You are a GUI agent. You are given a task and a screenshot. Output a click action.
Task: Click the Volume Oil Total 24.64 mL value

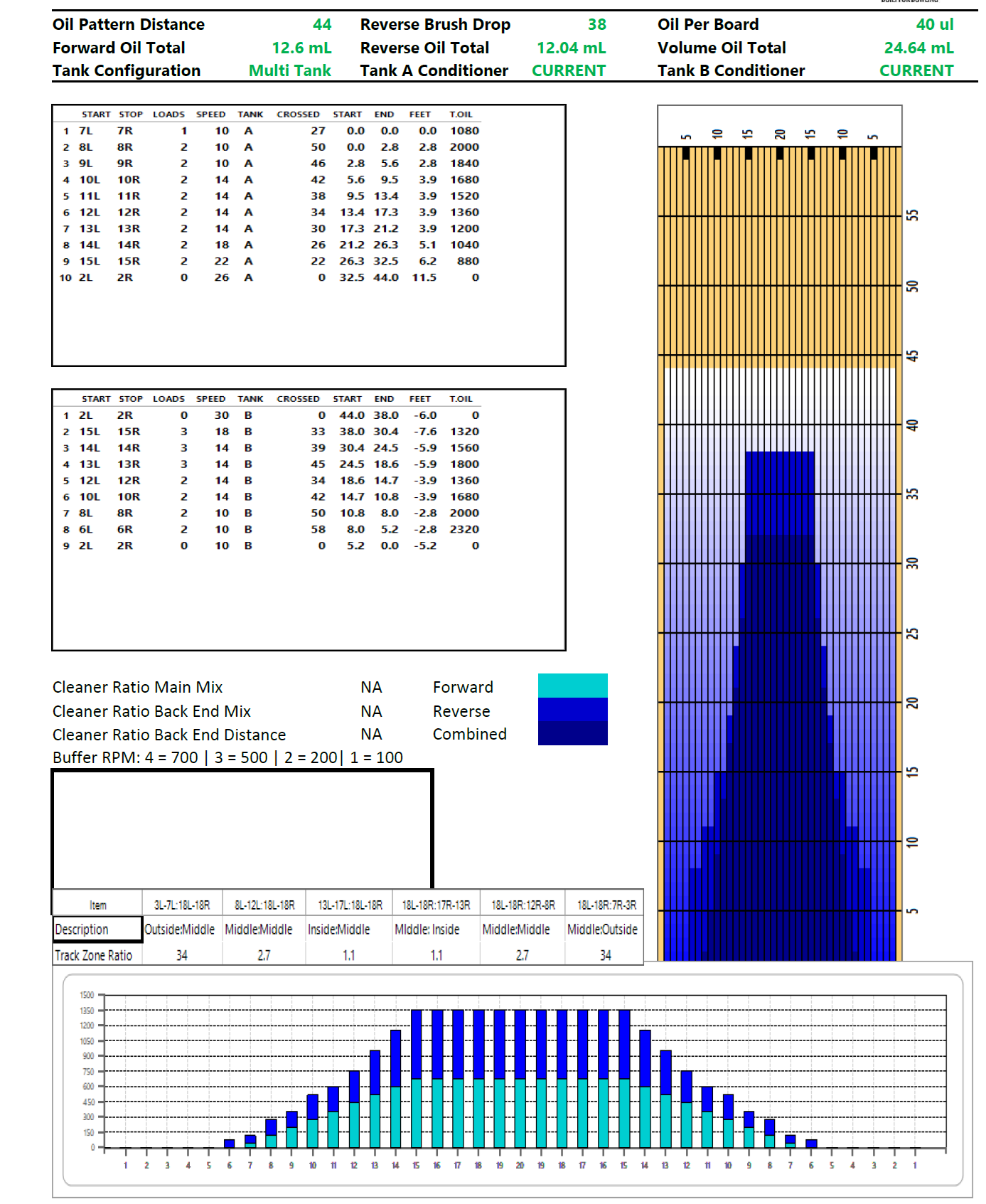coord(918,48)
